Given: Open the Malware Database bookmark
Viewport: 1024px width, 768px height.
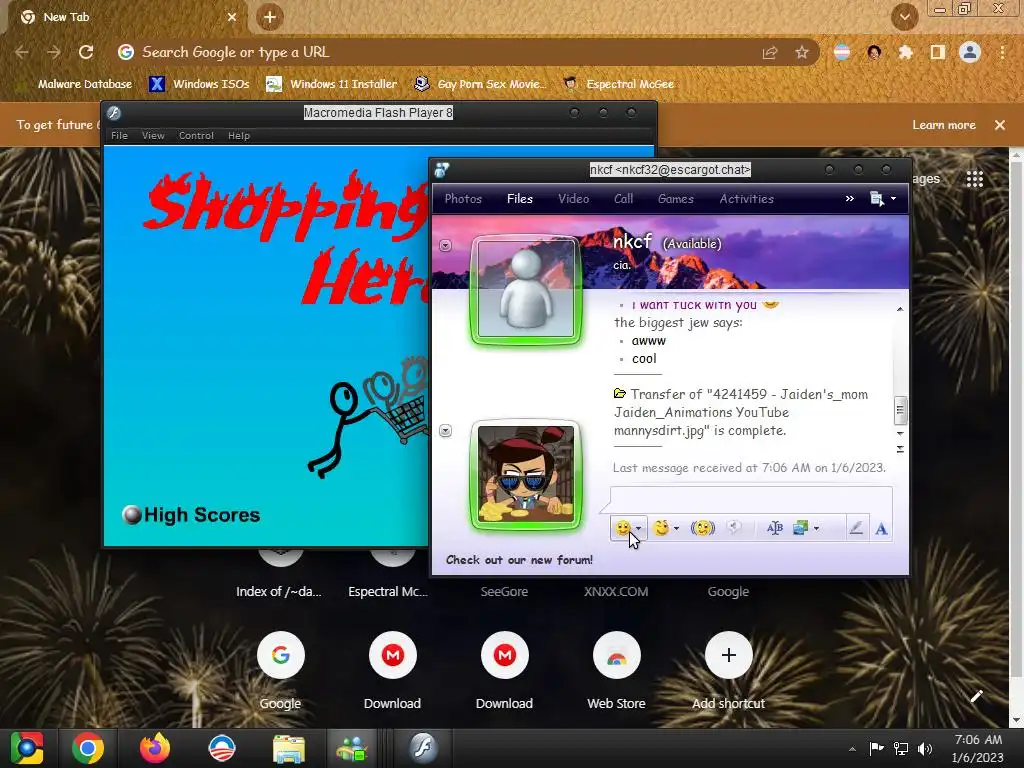Looking at the screenshot, I should click(x=75, y=84).
